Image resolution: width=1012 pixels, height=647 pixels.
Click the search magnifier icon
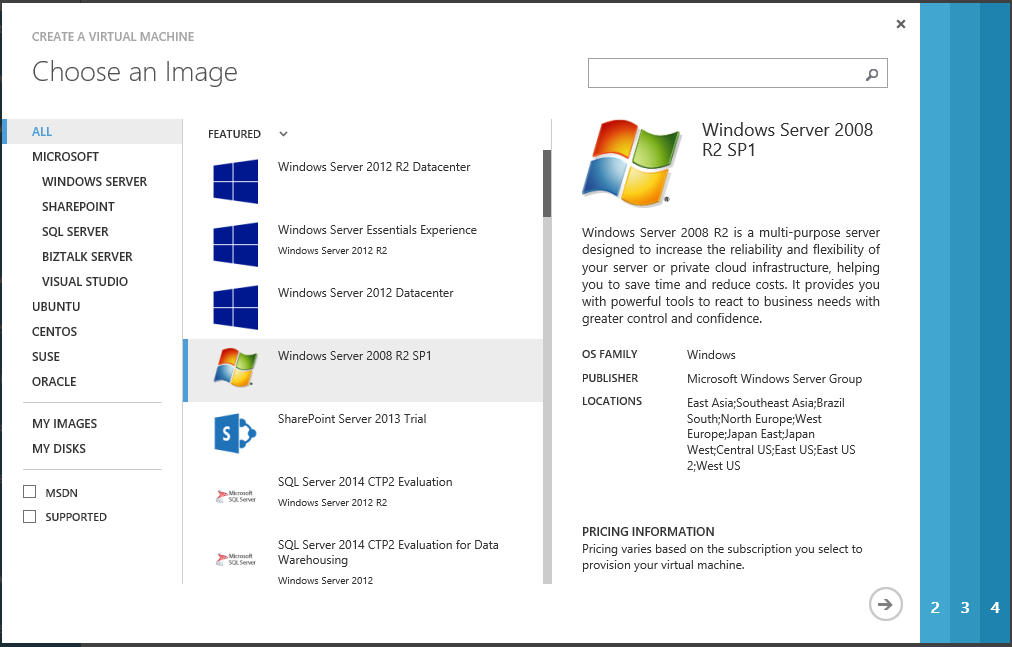pyautogui.click(x=872, y=74)
